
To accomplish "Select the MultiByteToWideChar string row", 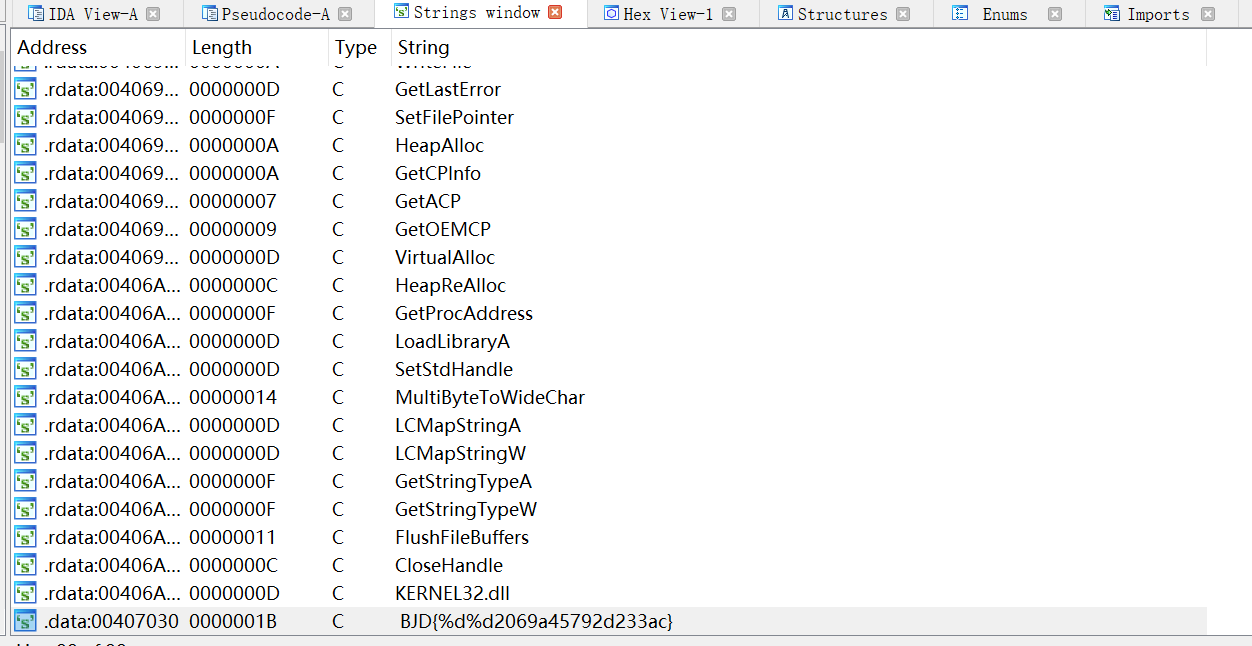I will coord(489,397).
